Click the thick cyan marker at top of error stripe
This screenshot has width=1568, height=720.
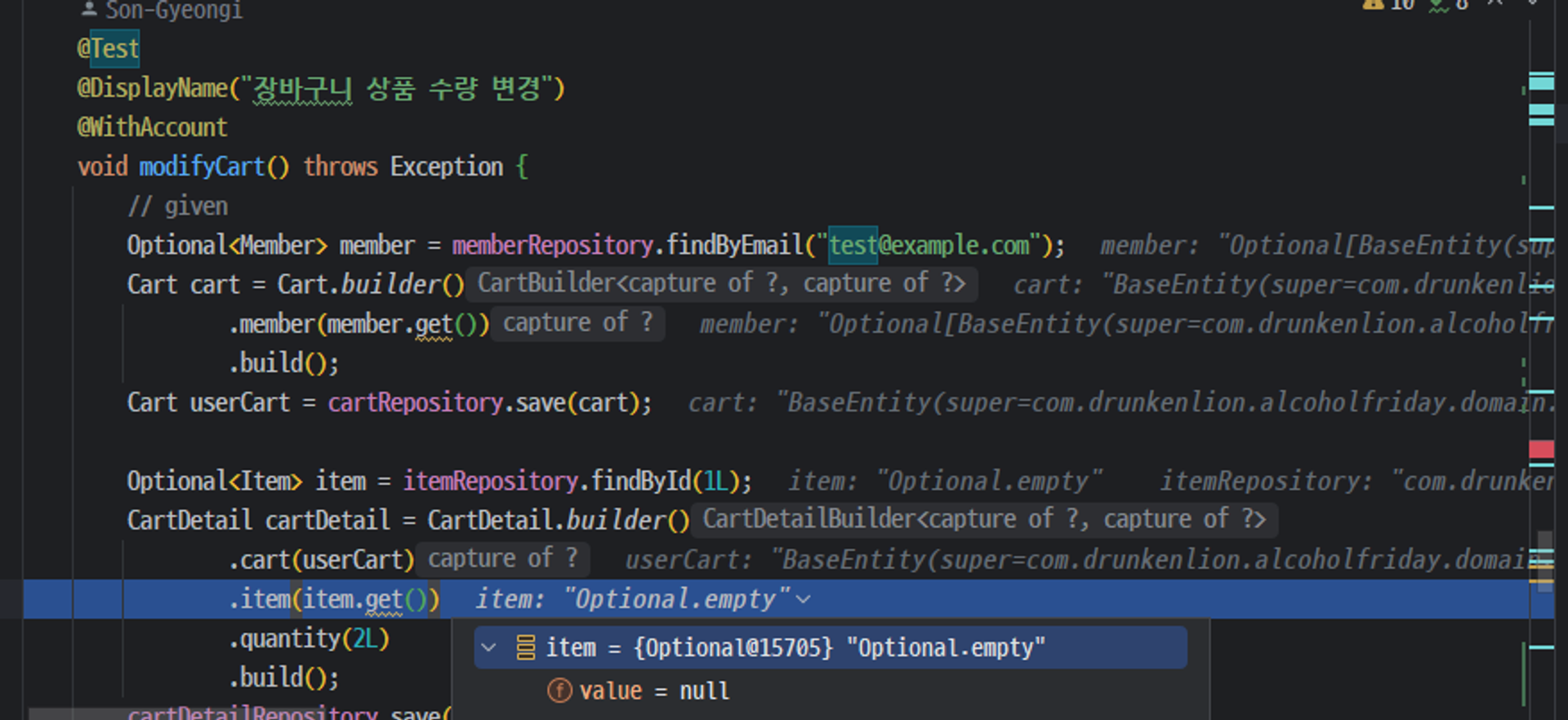[x=1541, y=82]
